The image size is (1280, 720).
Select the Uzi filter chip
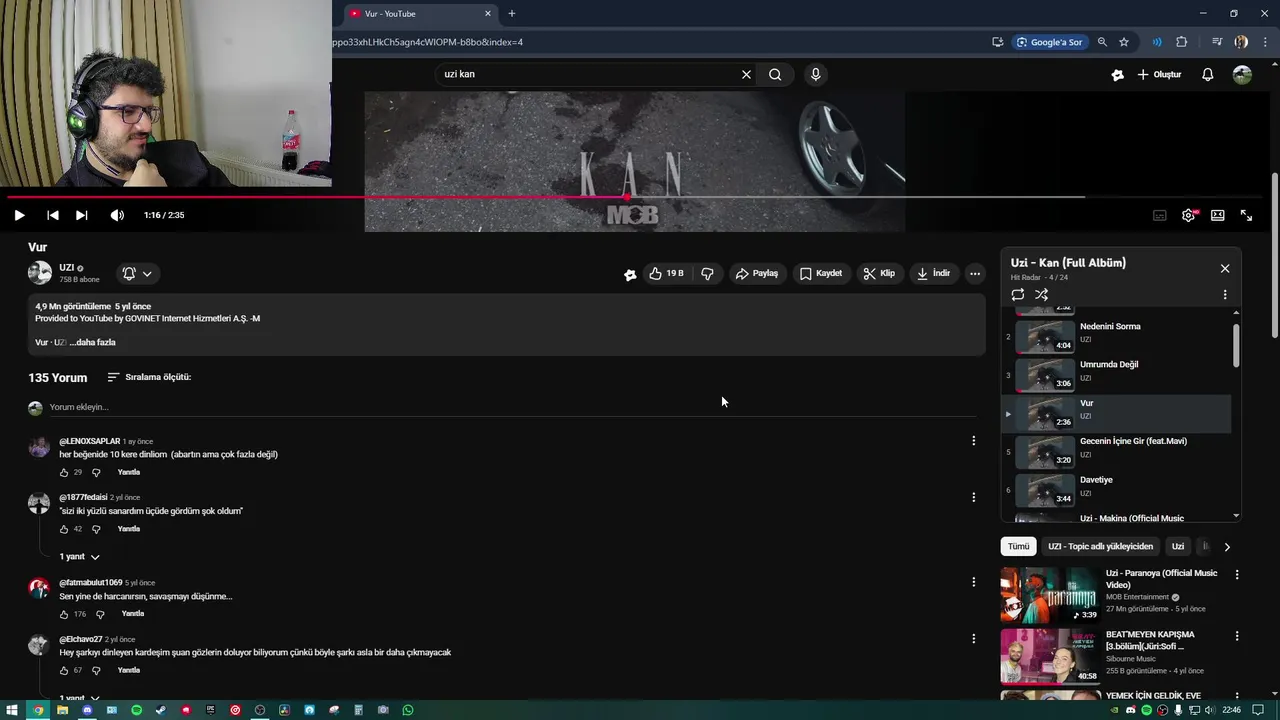point(1178,546)
